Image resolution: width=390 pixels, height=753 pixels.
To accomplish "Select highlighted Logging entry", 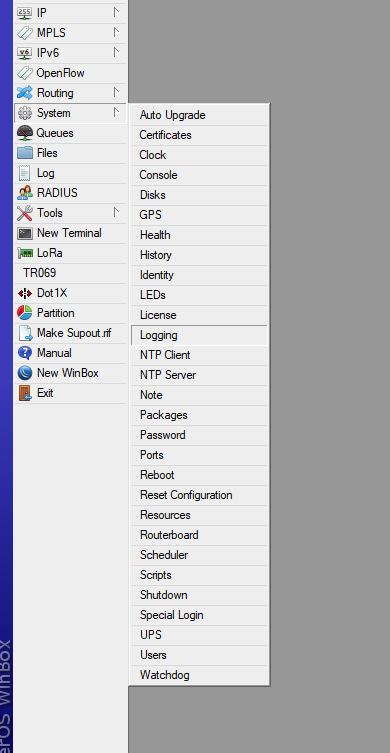I will (x=199, y=335).
